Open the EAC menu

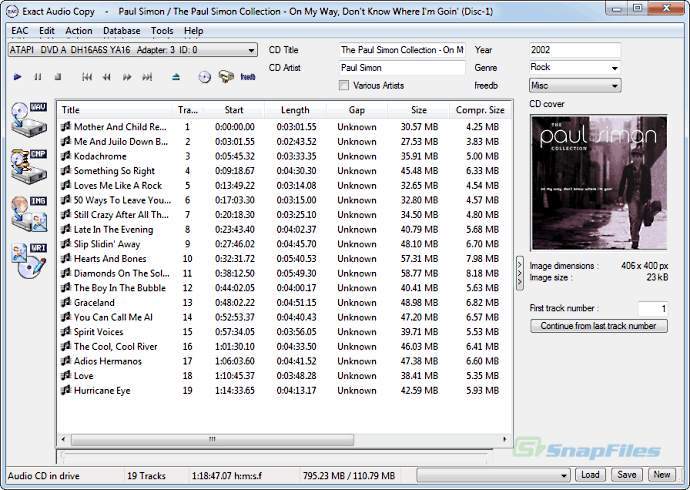(20, 31)
